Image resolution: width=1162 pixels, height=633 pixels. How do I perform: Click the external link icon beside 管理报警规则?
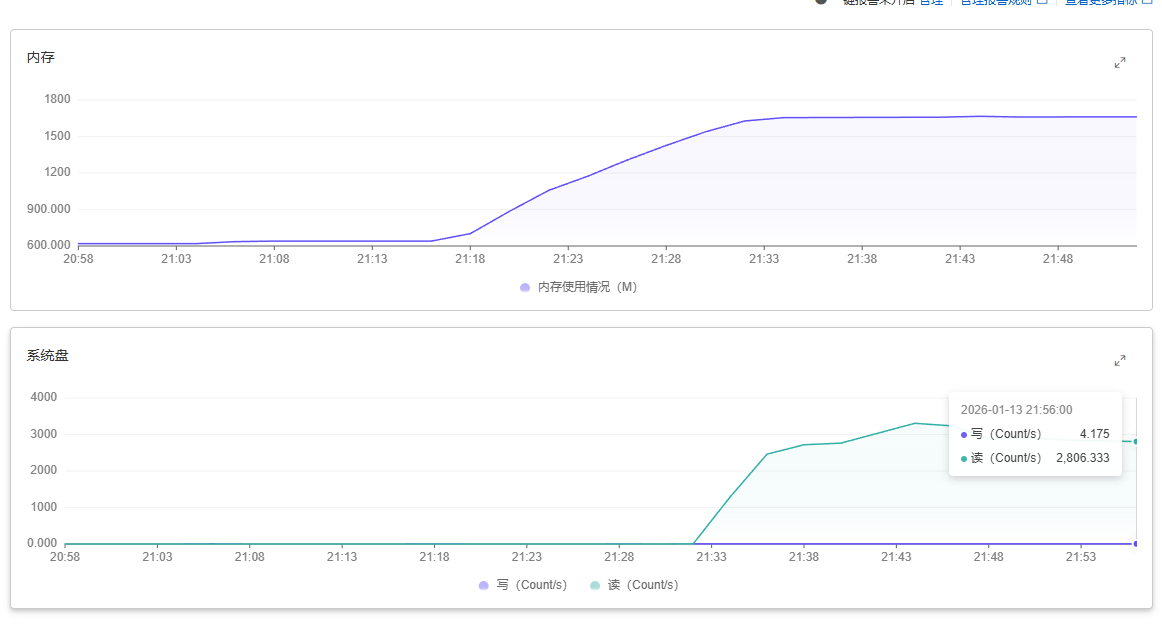[1044, 1]
